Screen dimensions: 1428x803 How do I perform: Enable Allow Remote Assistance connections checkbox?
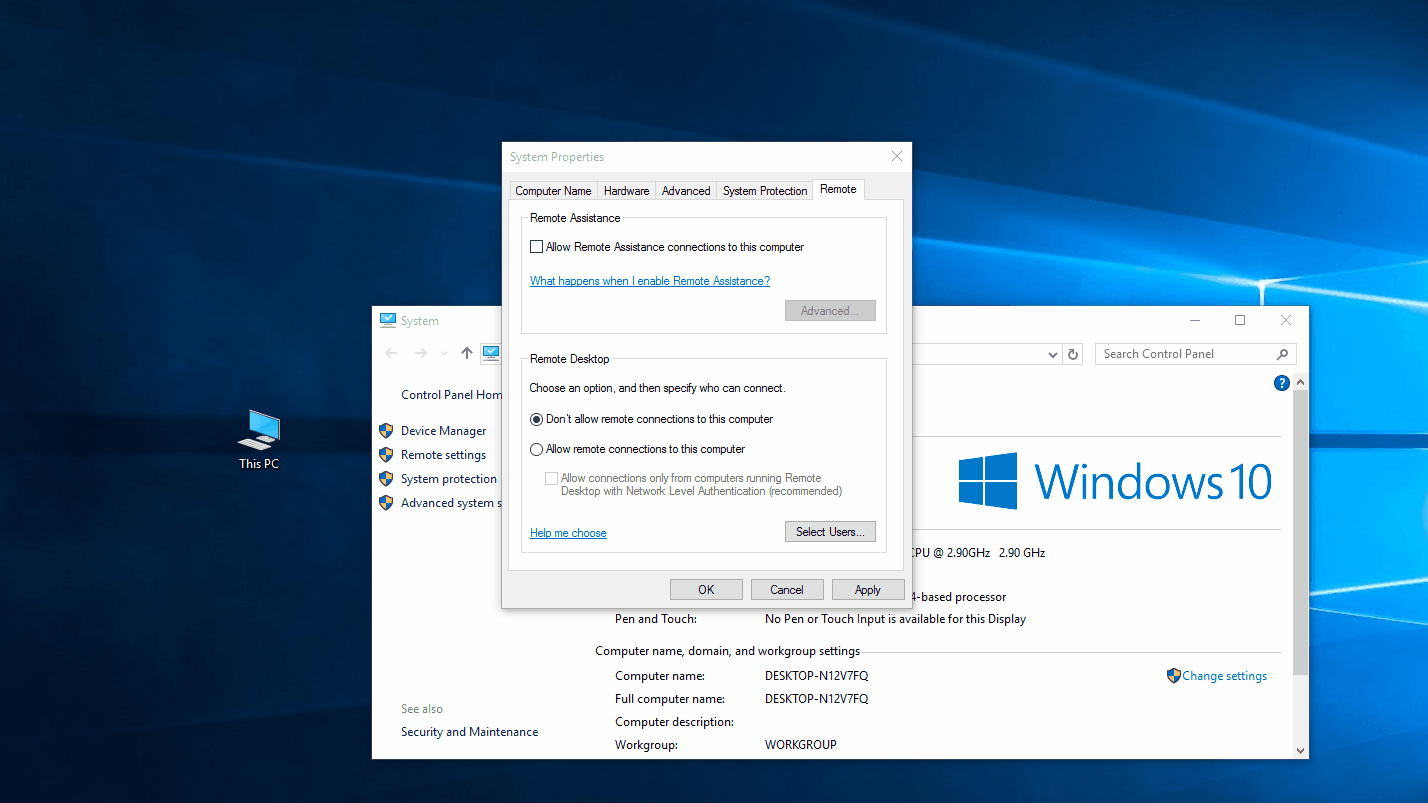tap(536, 247)
